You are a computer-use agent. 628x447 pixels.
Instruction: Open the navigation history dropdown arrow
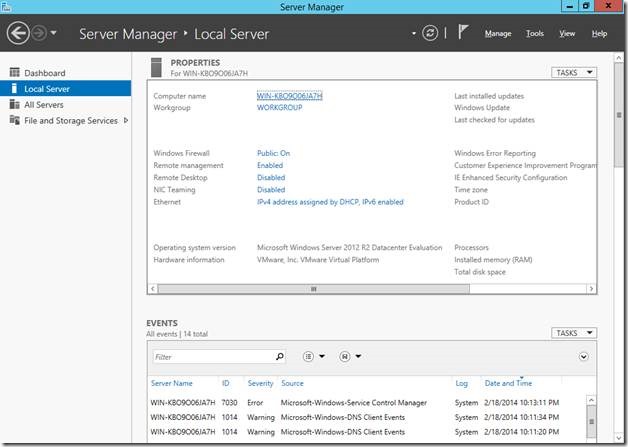coord(53,33)
